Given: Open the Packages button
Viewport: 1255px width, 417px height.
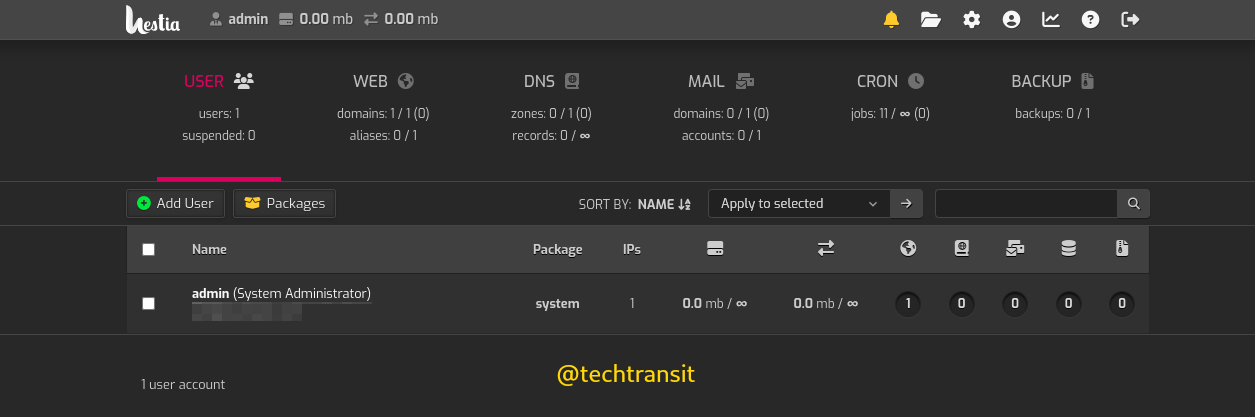Looking at the screenshot, I should point(285,203).
